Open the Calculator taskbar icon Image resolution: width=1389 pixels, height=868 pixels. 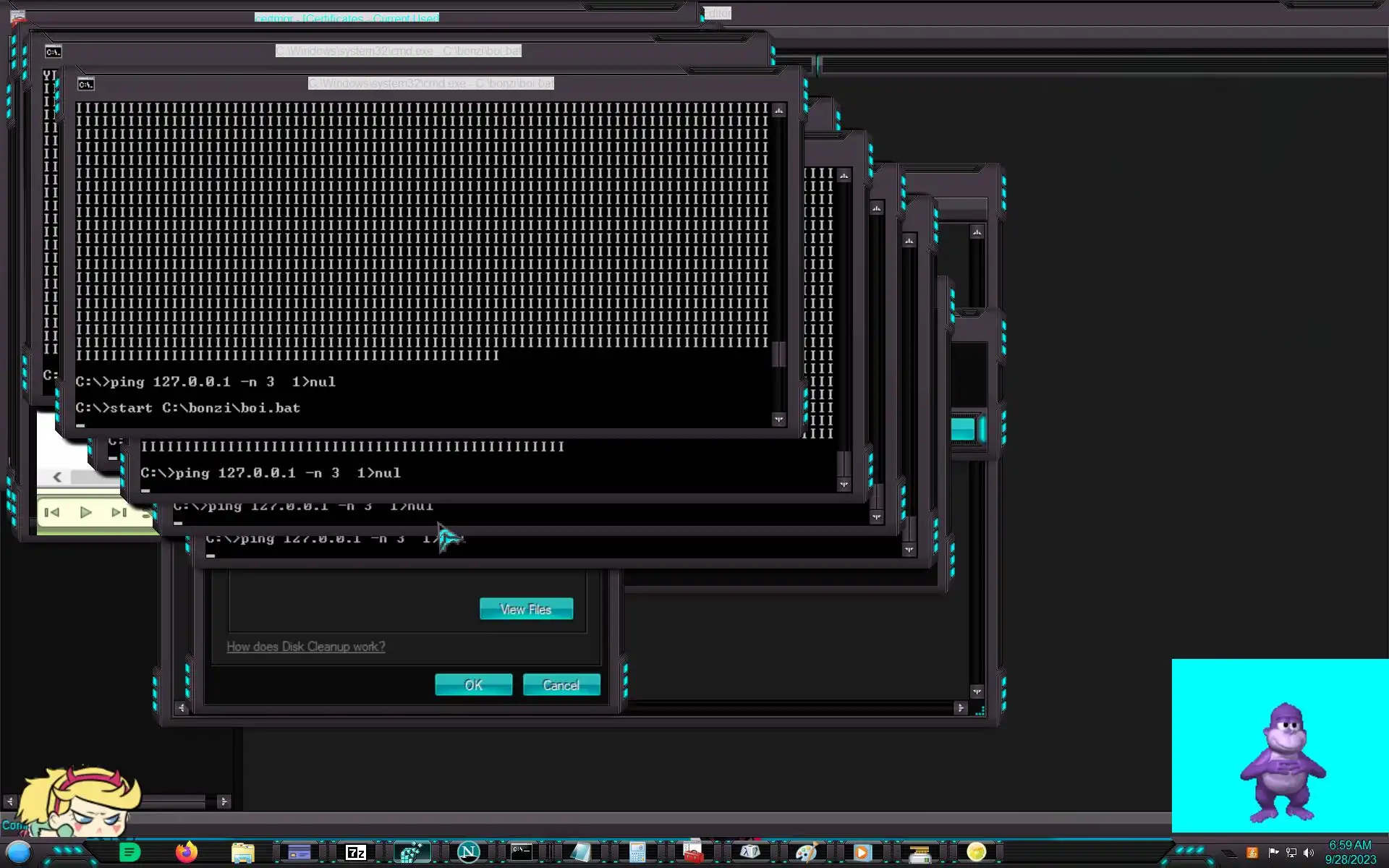(x=637, y=853)
